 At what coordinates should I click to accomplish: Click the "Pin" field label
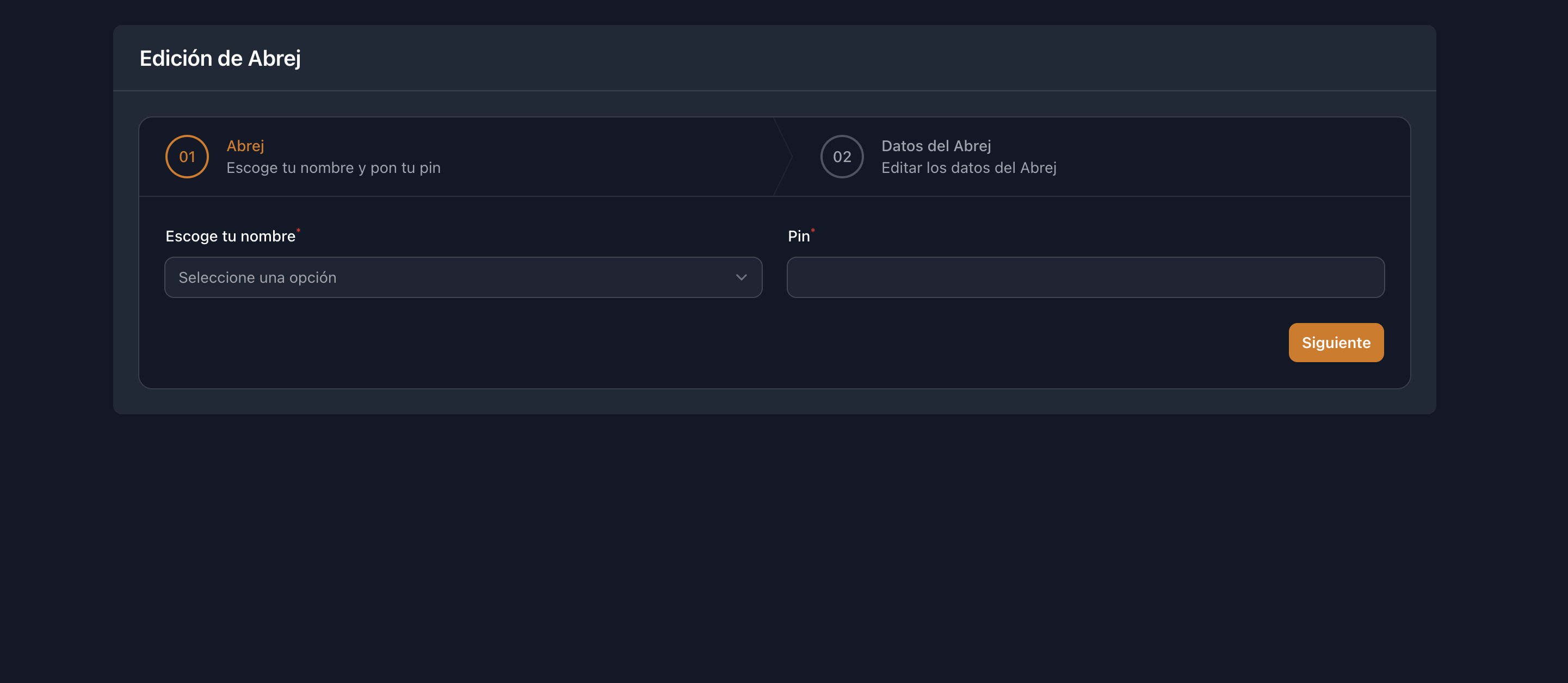tap(798, 236)
